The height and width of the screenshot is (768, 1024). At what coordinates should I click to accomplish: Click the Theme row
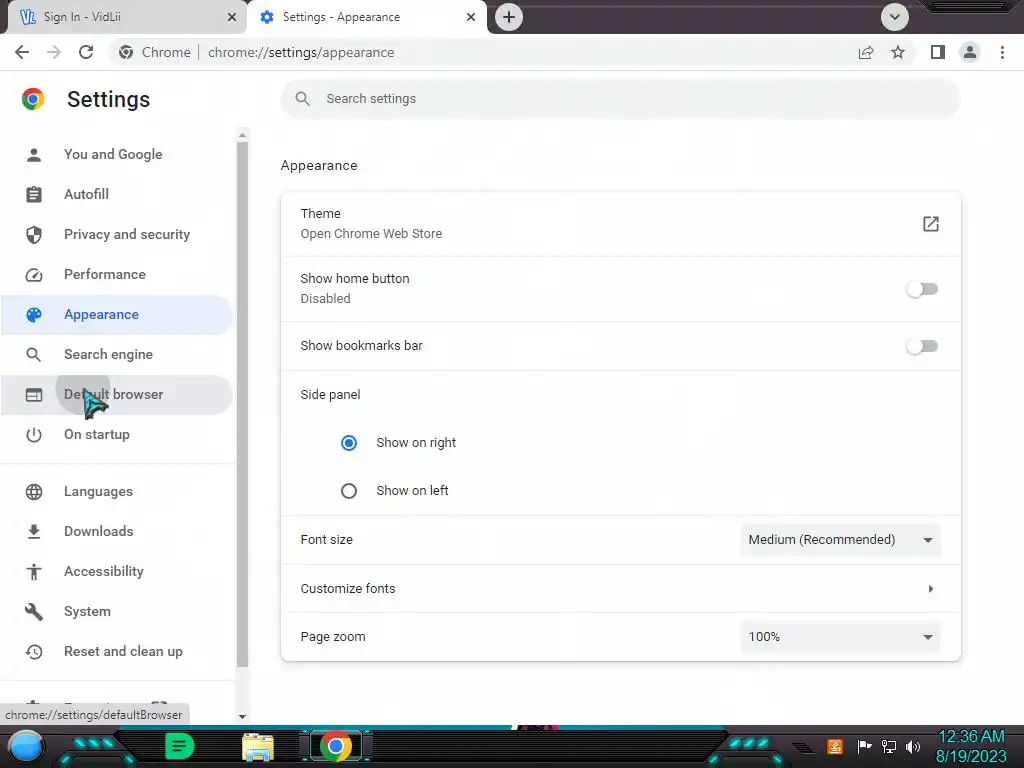tap(620, 224)
